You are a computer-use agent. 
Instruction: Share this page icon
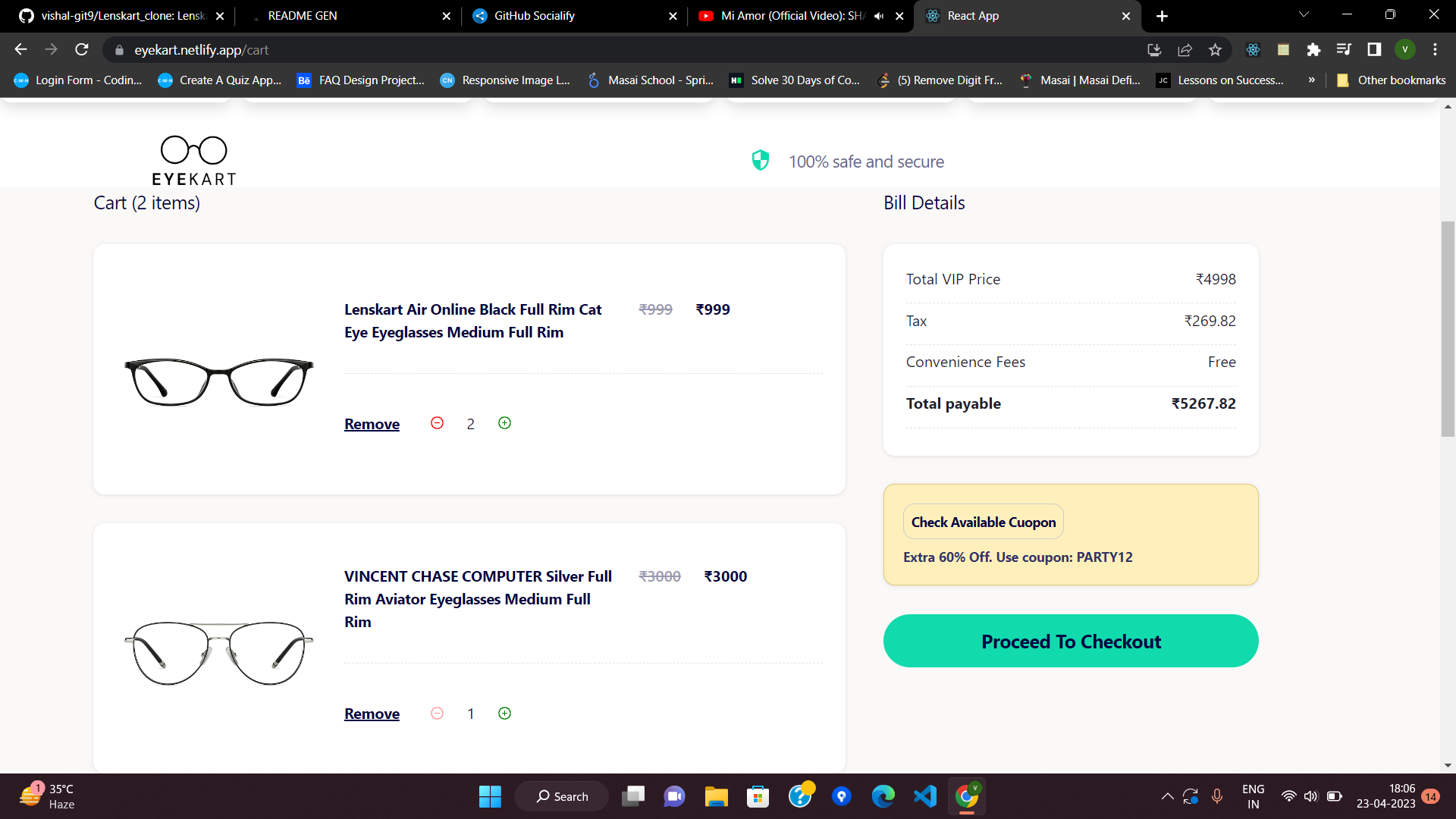1185,50
